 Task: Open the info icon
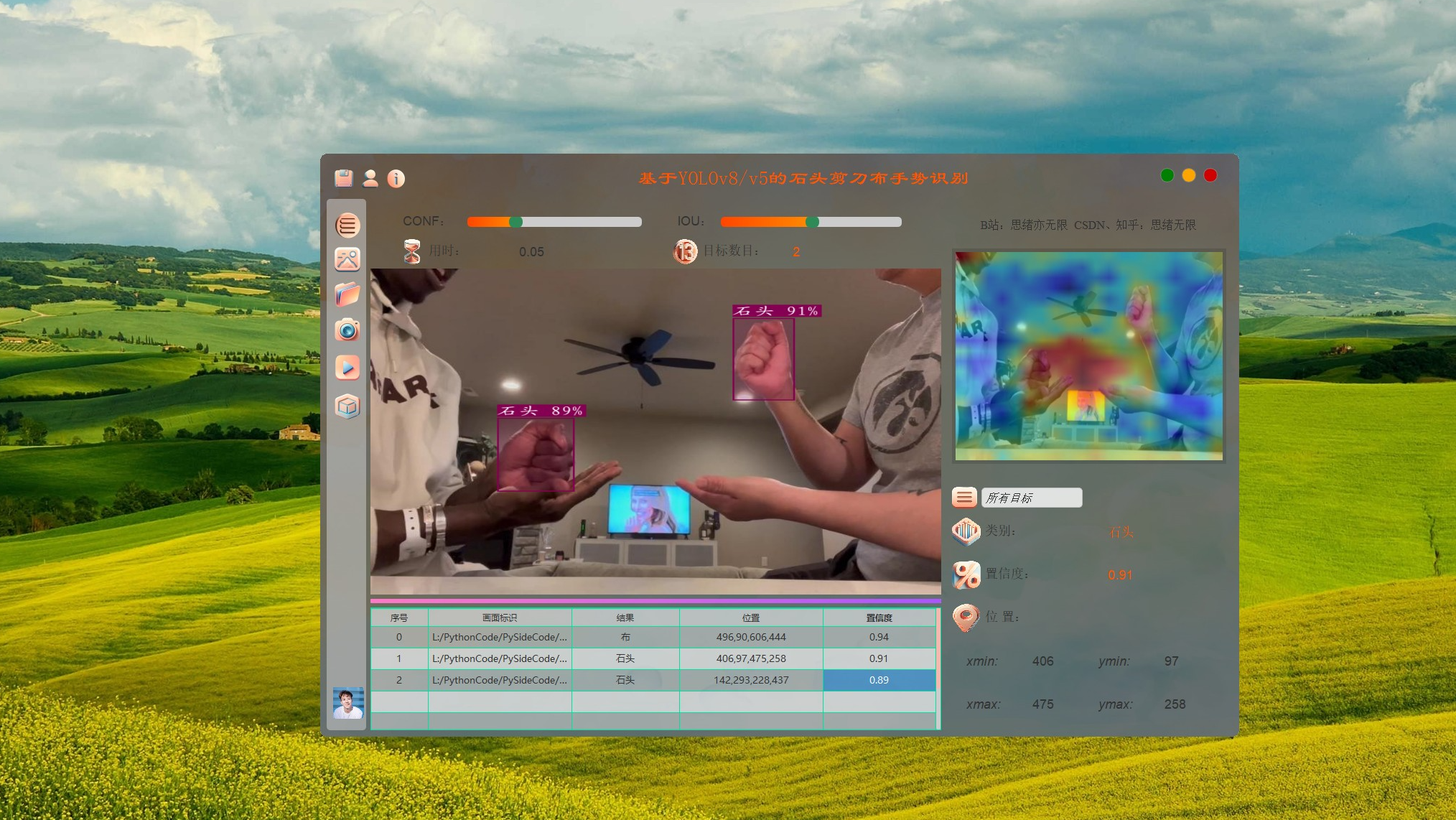coord(396,179)
